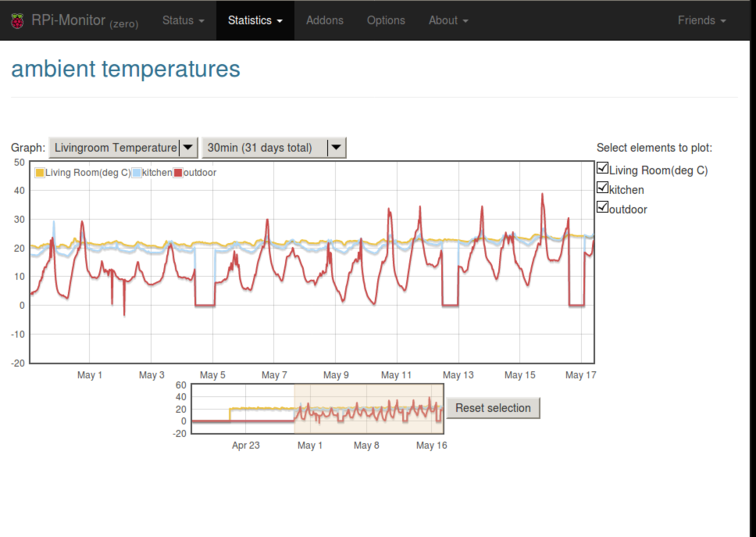Click red outdoor legend swatch

point(178,173)
